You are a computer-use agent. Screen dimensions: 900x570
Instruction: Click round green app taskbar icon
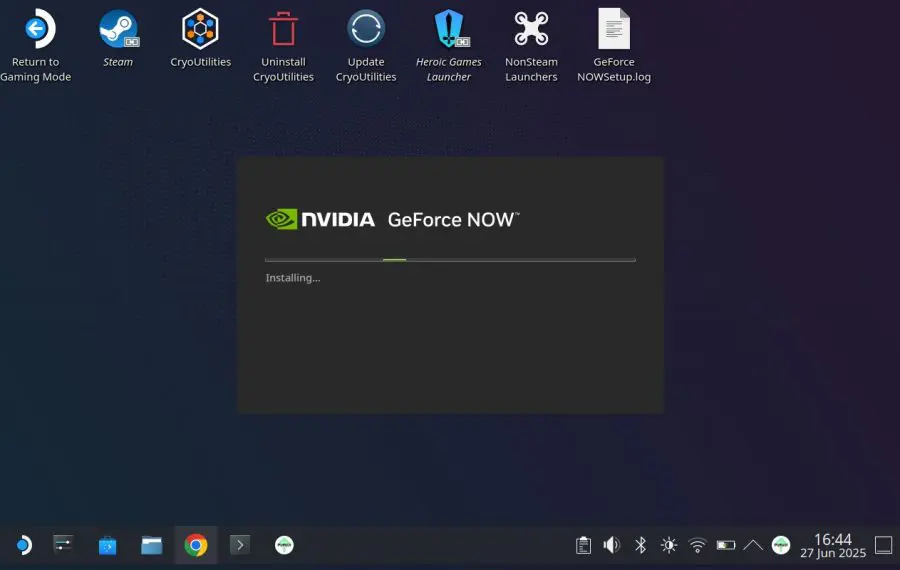[x=284, y=545]
